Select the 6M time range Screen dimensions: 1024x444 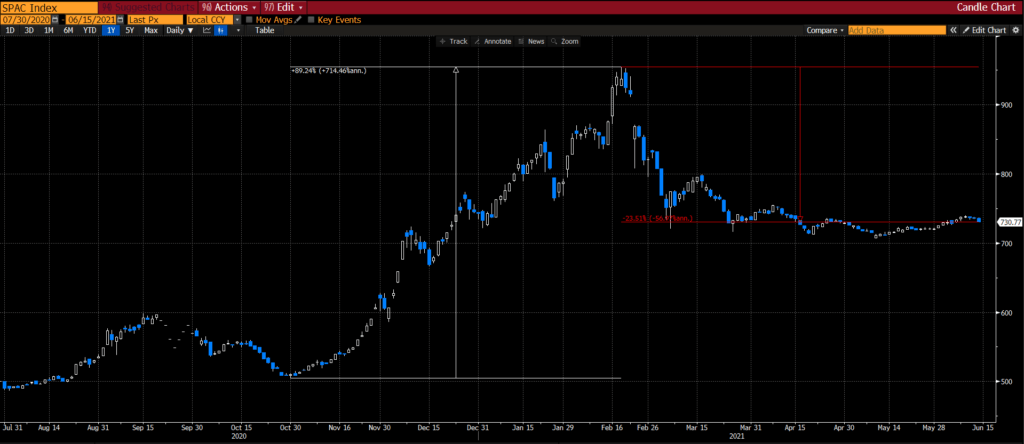(x=68, y=30)
